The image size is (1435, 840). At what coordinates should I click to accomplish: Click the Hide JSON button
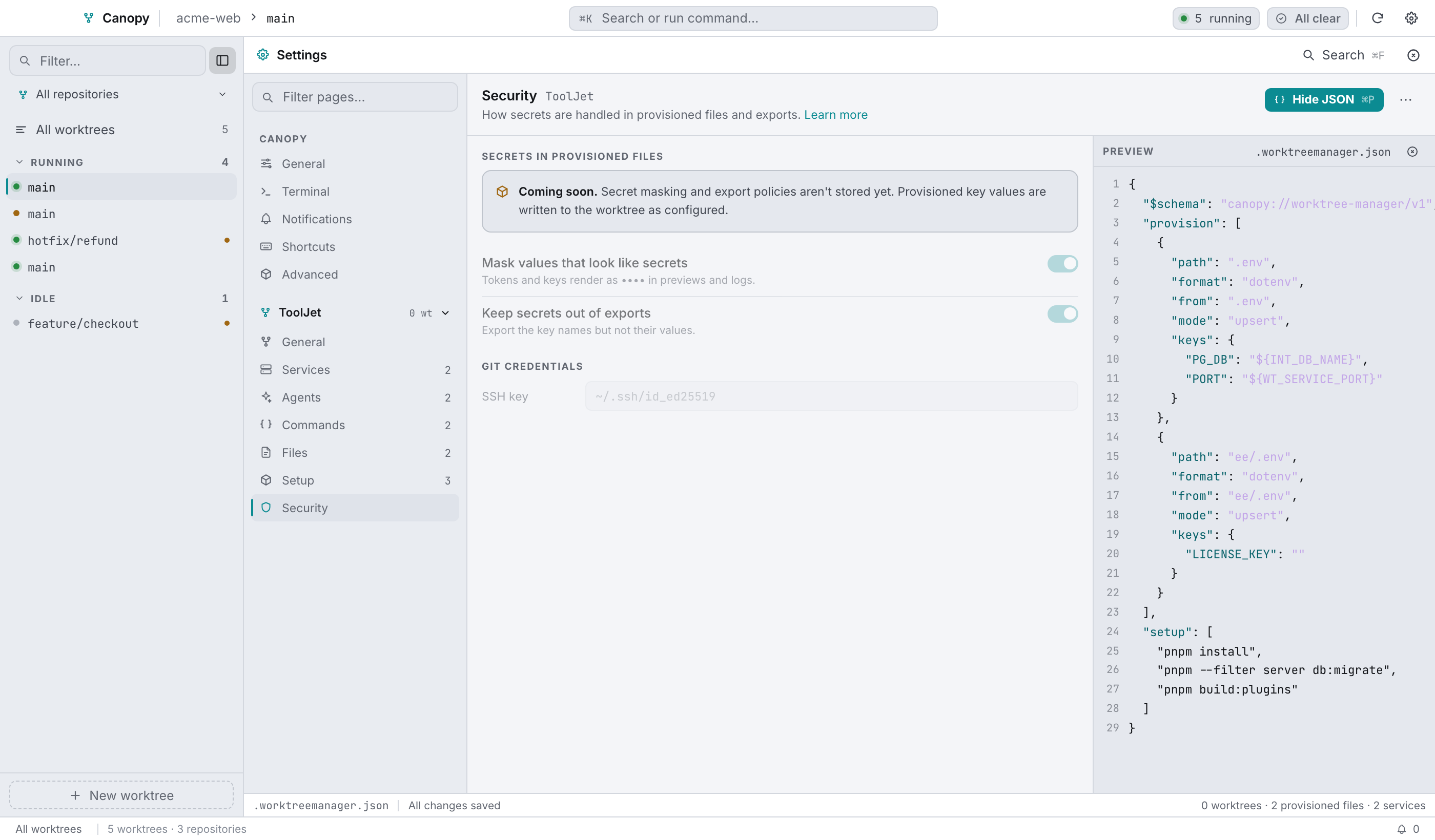point(1323,99)
